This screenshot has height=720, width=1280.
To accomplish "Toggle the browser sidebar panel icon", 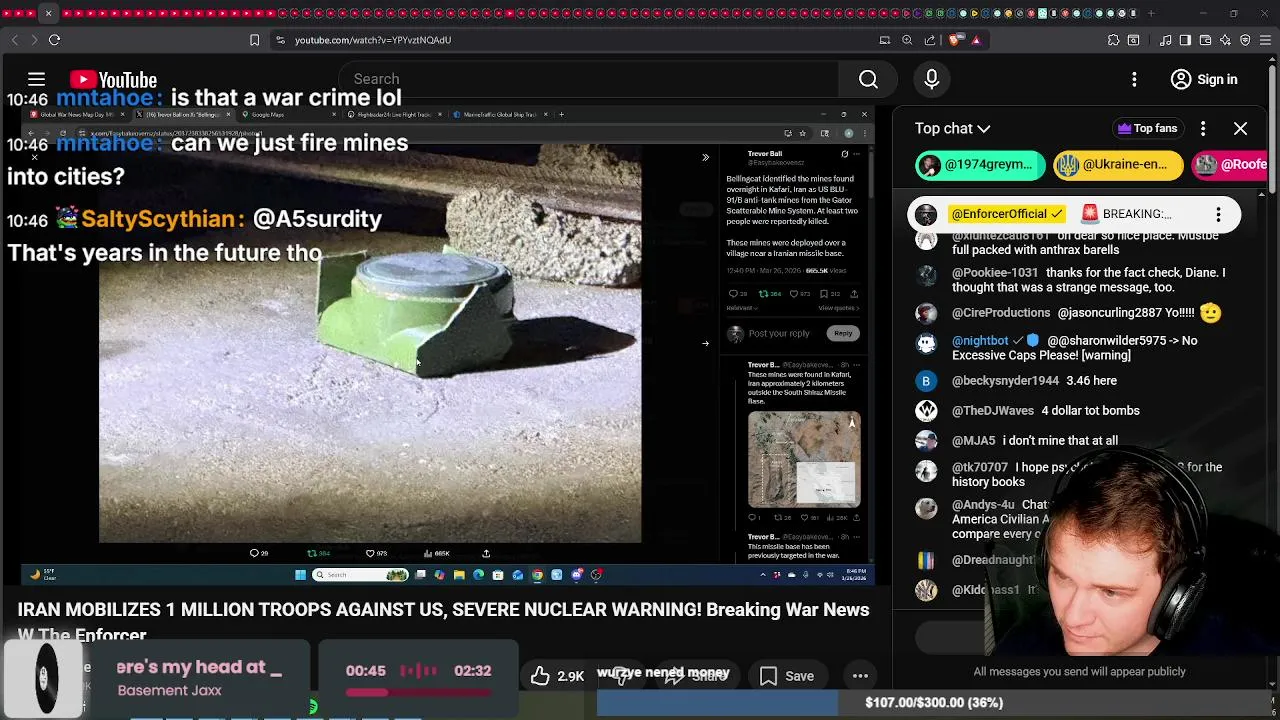I will (1185, 40).
